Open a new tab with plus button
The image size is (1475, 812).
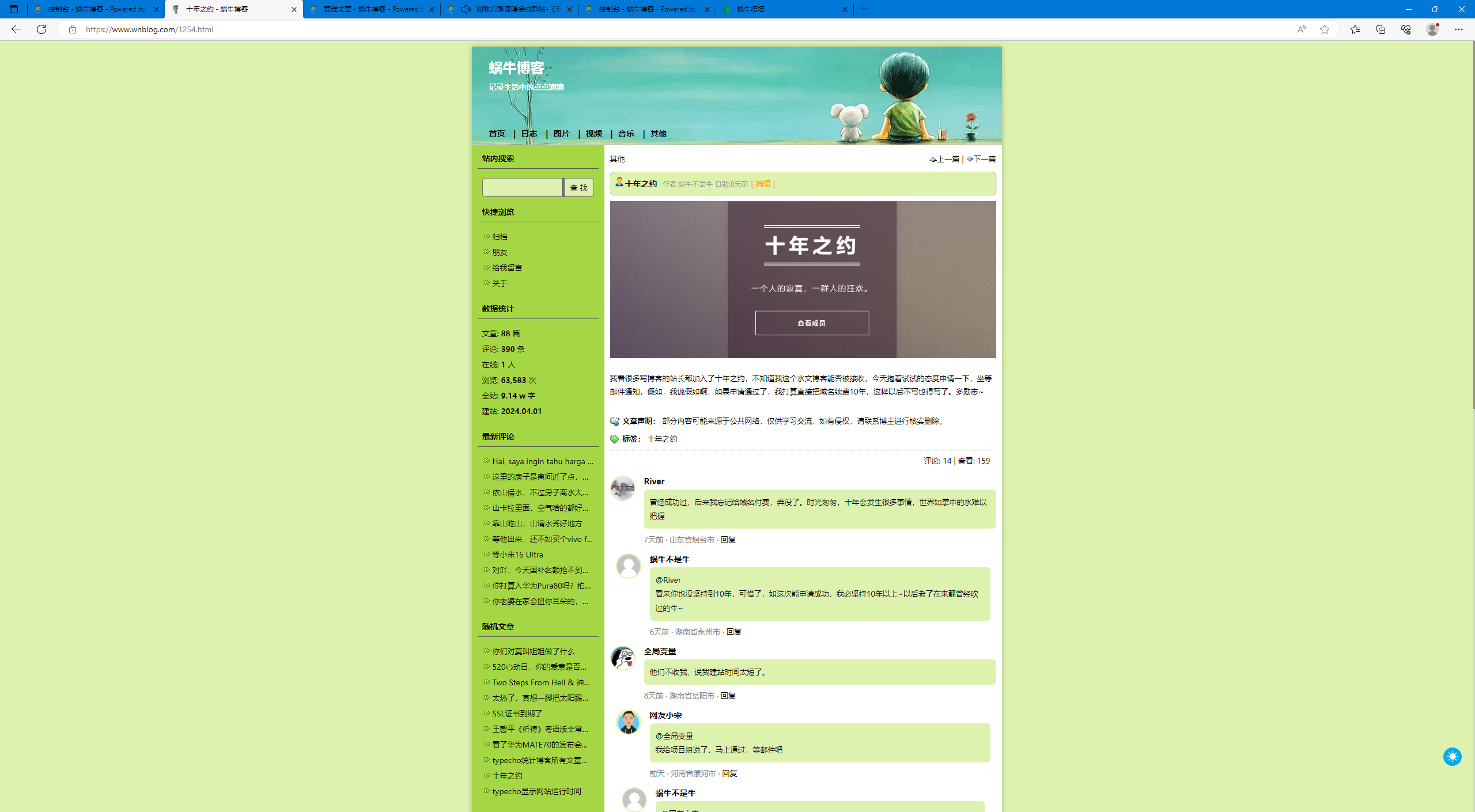(864, 9)
